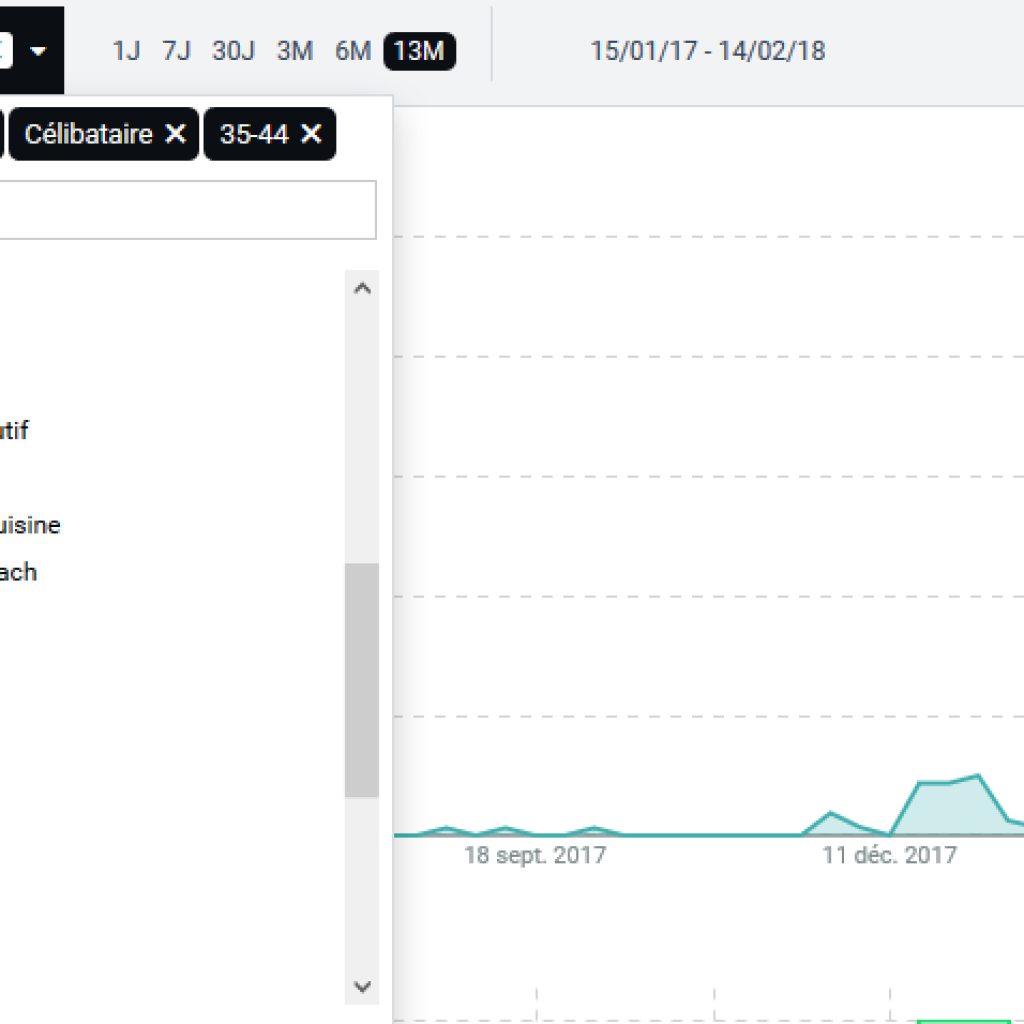Click the Célibataire tag label
The image size is (1024, 1024).
pos(88,134)
